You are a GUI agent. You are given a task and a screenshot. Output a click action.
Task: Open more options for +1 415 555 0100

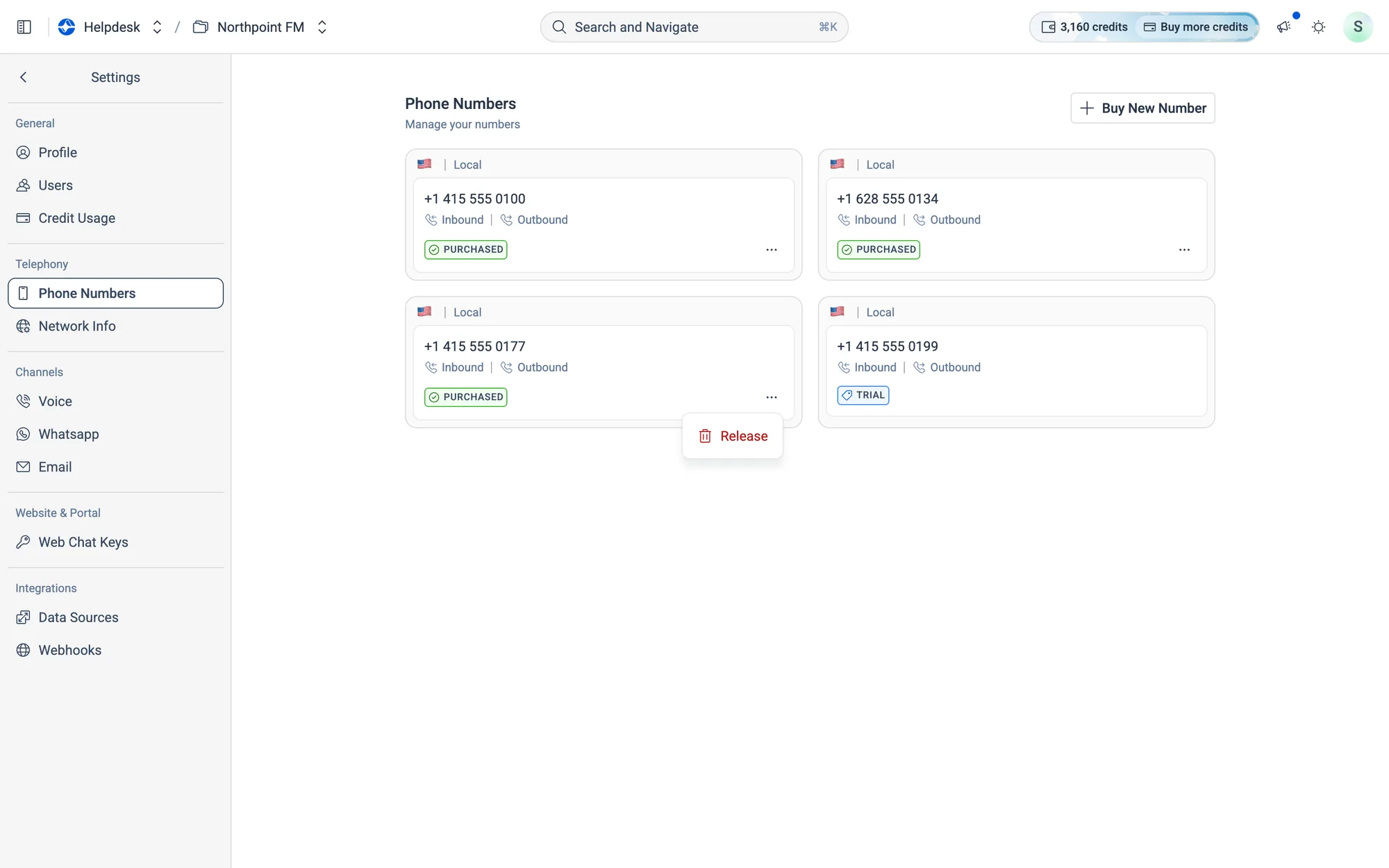[771, 249]
